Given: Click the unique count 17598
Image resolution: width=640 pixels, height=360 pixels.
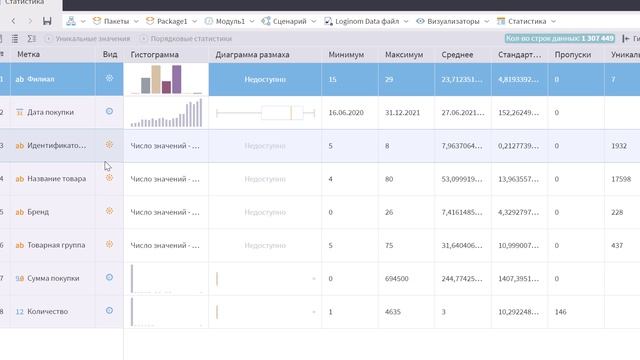Looking at the screenshot, I should [621, 179].
